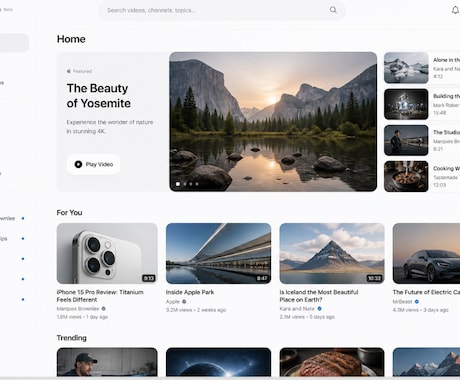Image resolution: width=460 pixels, height=380 pixels.
Task: Open the Marques Brownlee channel name under iPhone review
Action: point(78,309)
